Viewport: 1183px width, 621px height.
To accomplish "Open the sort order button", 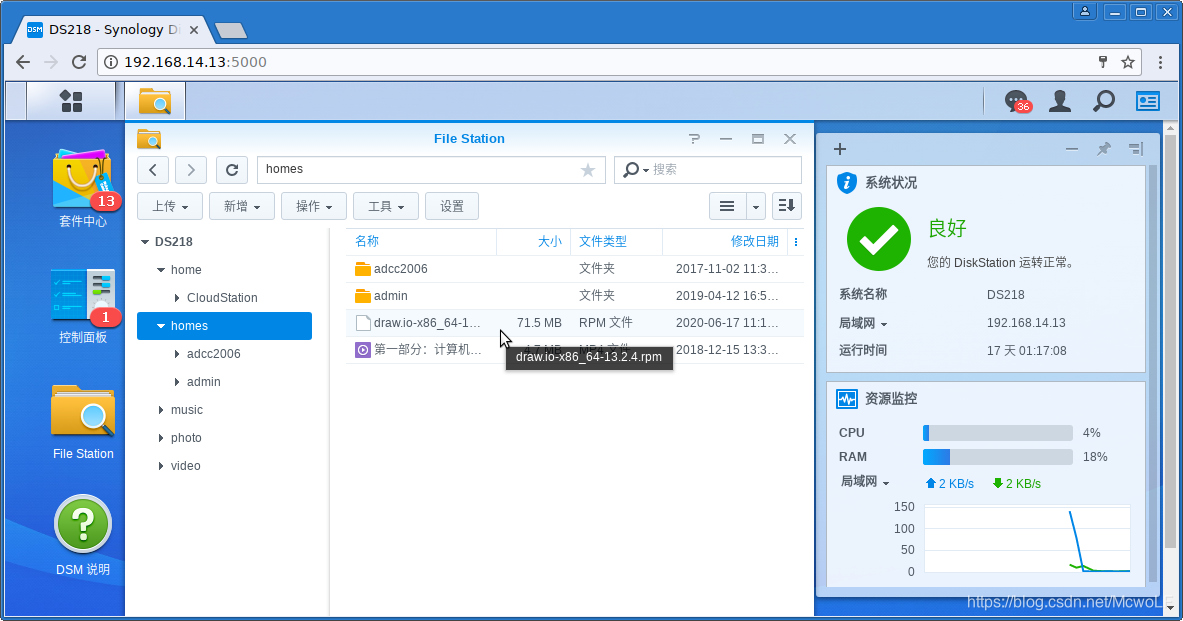I will 786,206.
